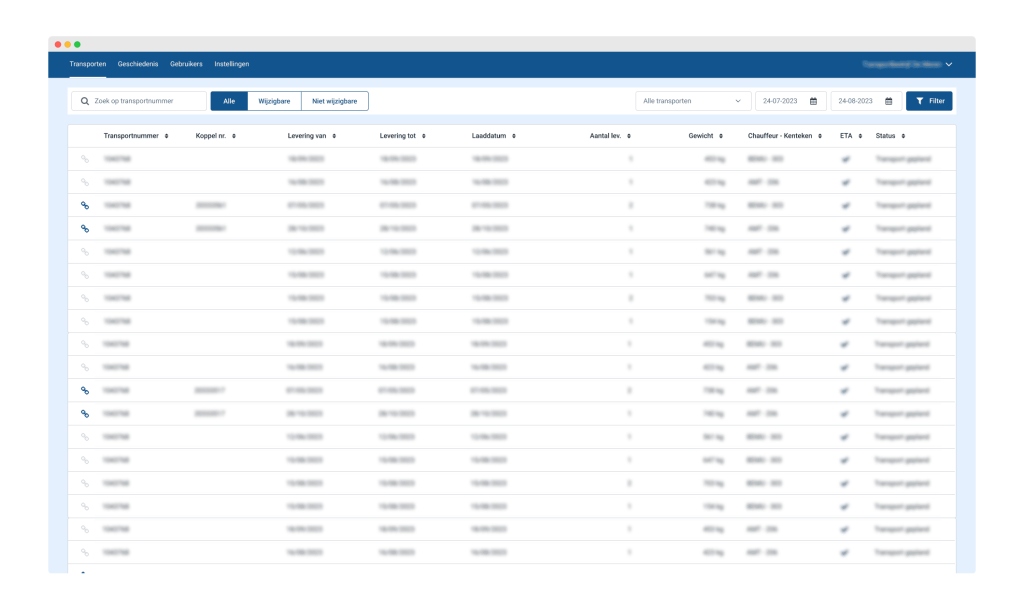Expand the user account menu chevron
The image size is (1024, 610).
coord(948,65)
